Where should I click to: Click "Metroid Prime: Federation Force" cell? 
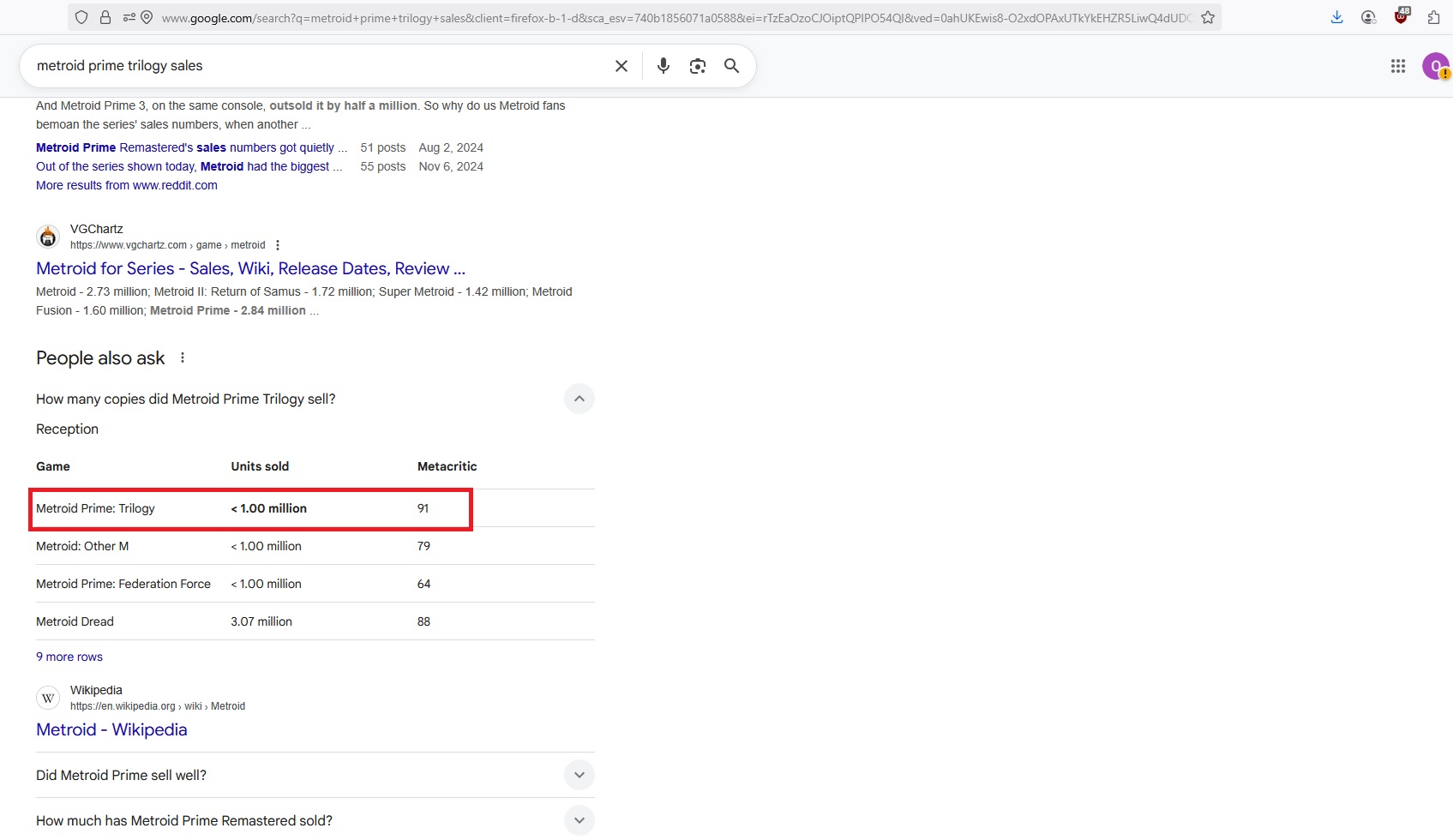coord(123,584)
